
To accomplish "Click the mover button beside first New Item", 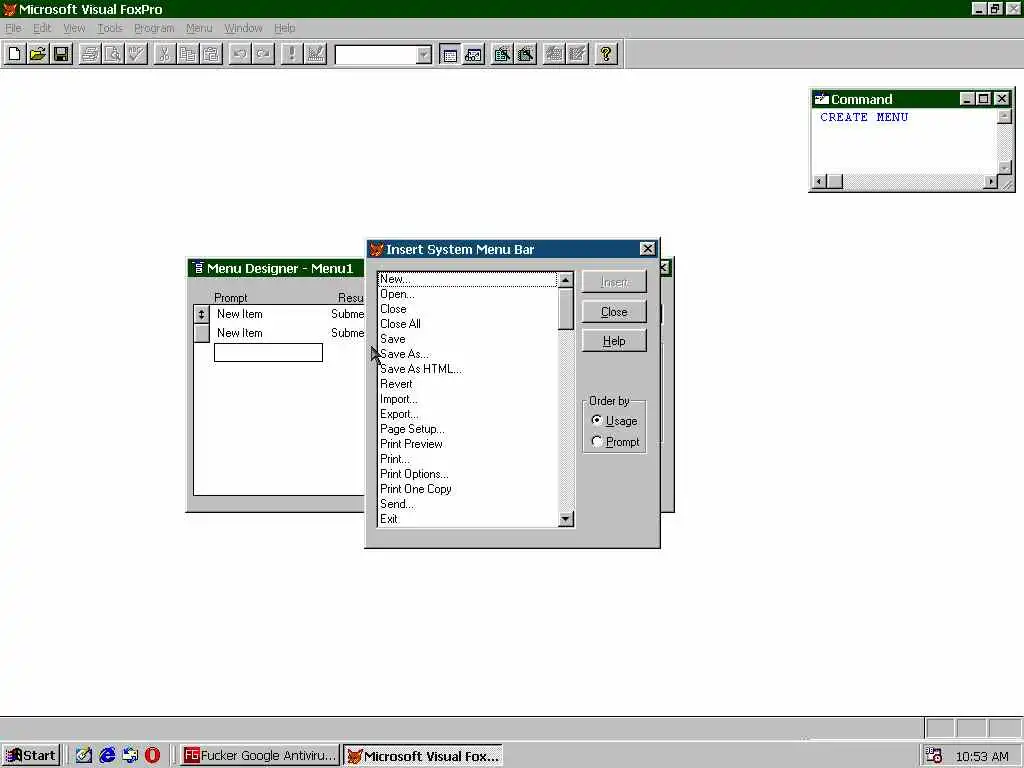I will tap(201, 314).
